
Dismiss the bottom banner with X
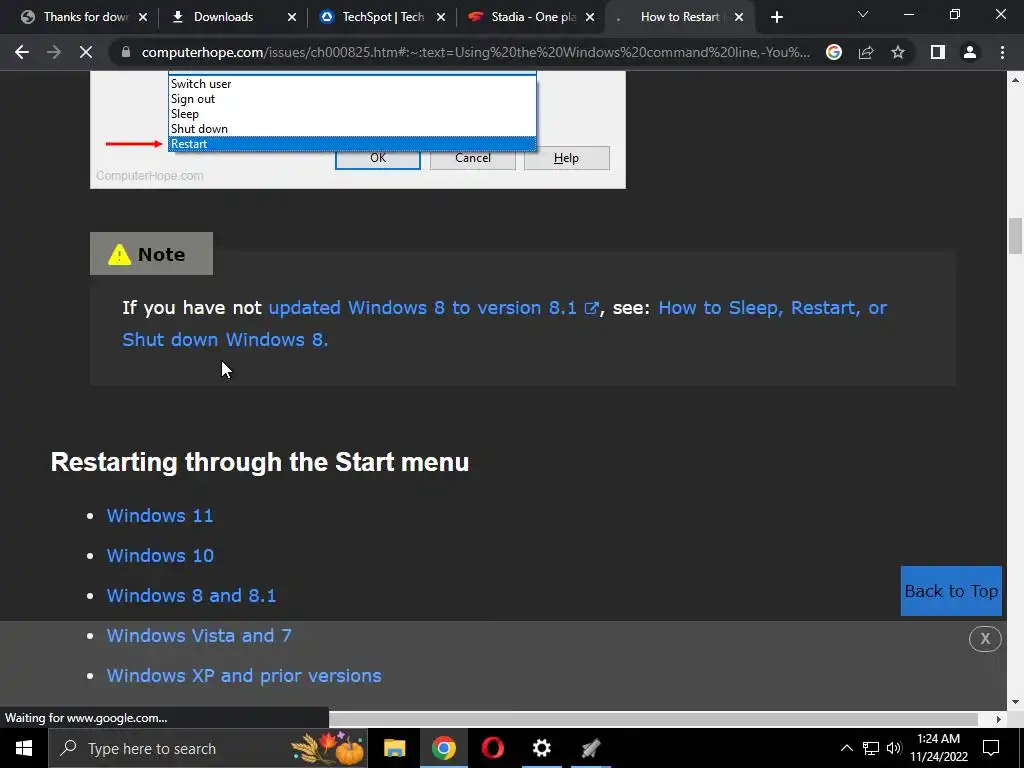pos(985,638)
